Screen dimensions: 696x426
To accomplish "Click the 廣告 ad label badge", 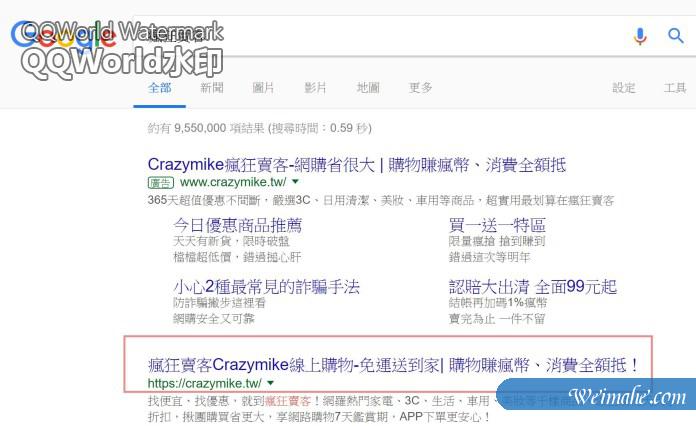I will pos(161,182).
